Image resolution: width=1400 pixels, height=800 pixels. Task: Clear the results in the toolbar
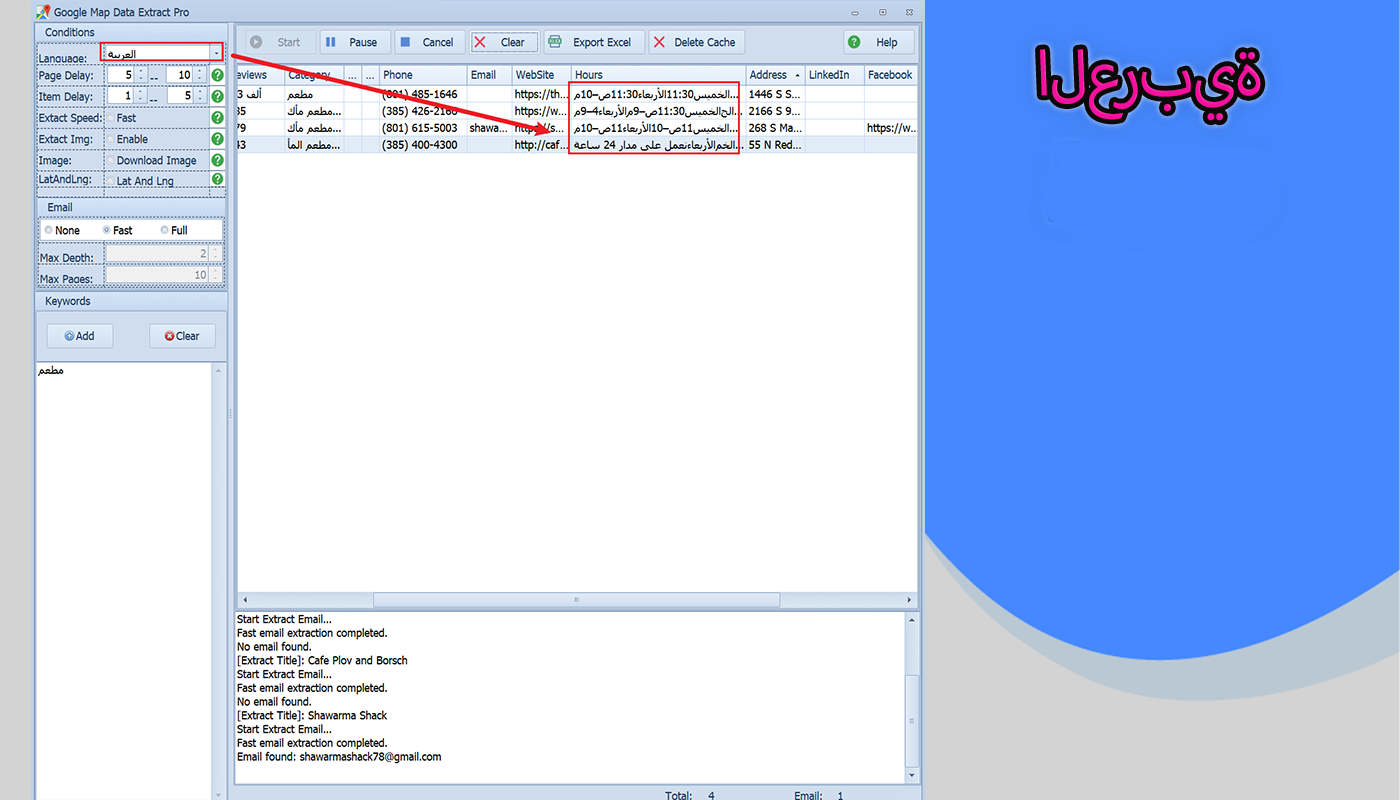504,42
